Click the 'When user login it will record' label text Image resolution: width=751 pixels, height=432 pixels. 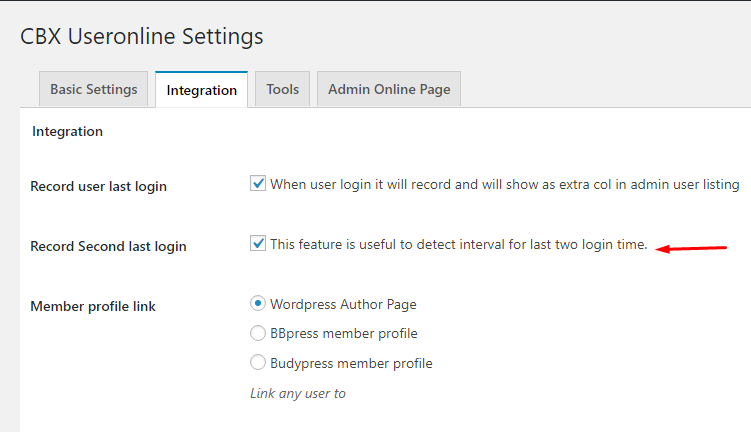(x=505, y=184)
